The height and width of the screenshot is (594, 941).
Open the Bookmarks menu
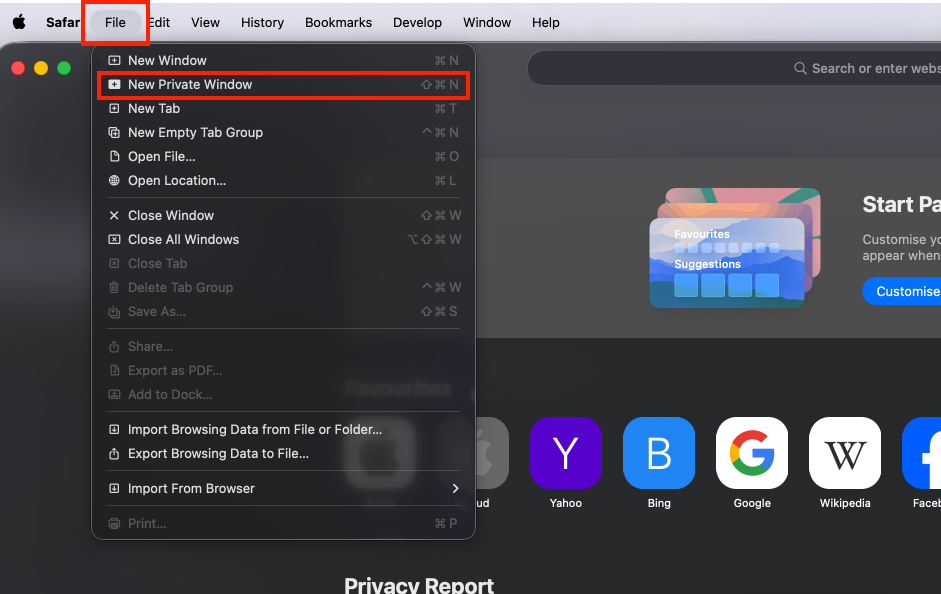coord(338,22)
